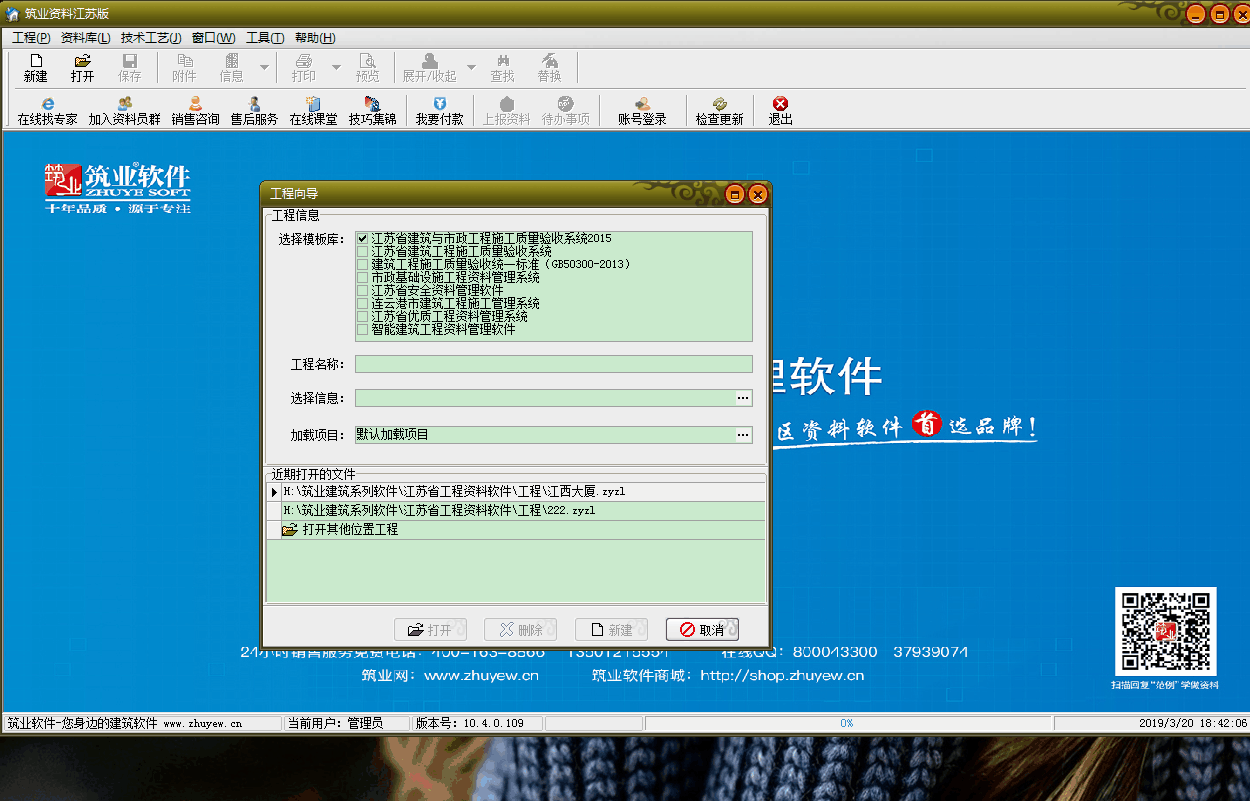Open 销售咨询 sales consultation
Screen dimensions: 1250x801
coord(195,110)
